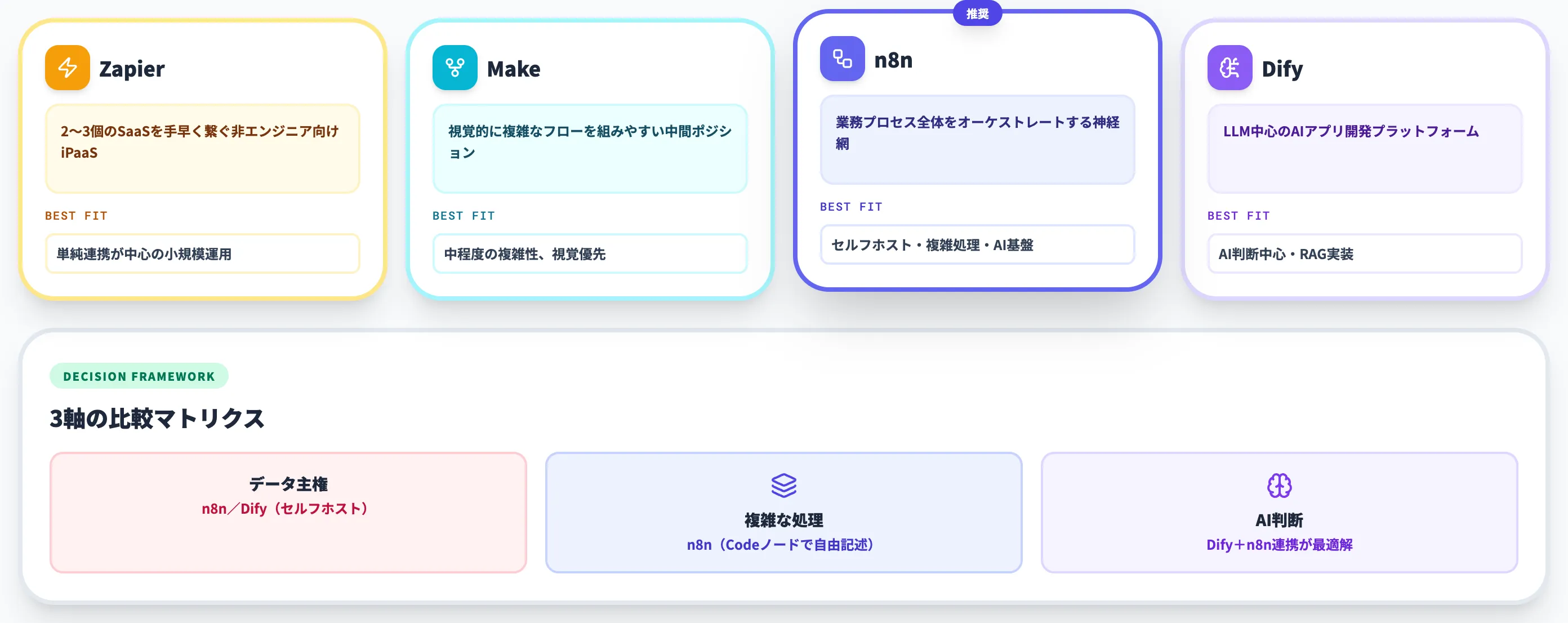The image size is (1568, 623).
Task: Click BEST FIT label in the Make card
Action: 464,216
